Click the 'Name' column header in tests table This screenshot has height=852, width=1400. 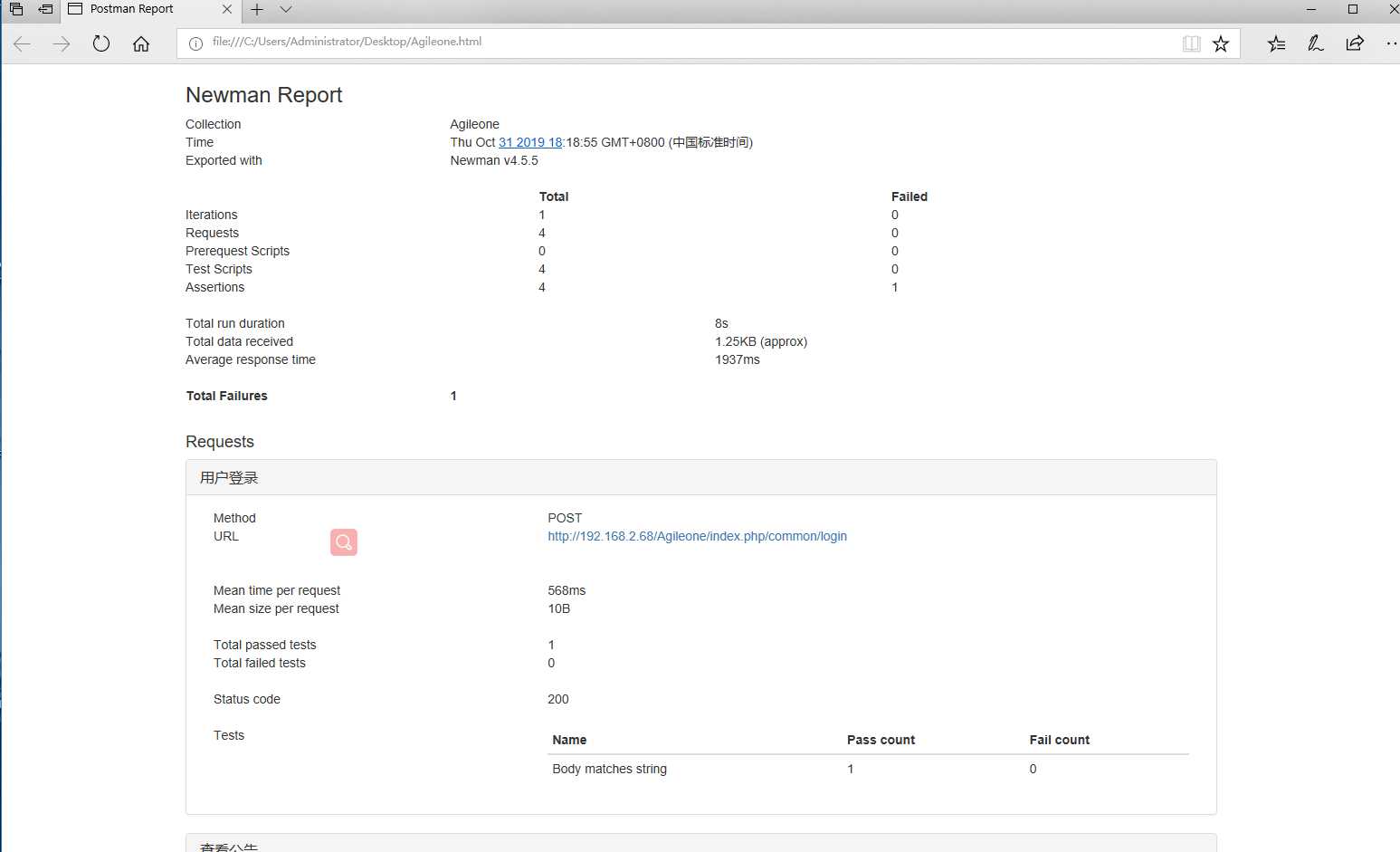point(569,740)
